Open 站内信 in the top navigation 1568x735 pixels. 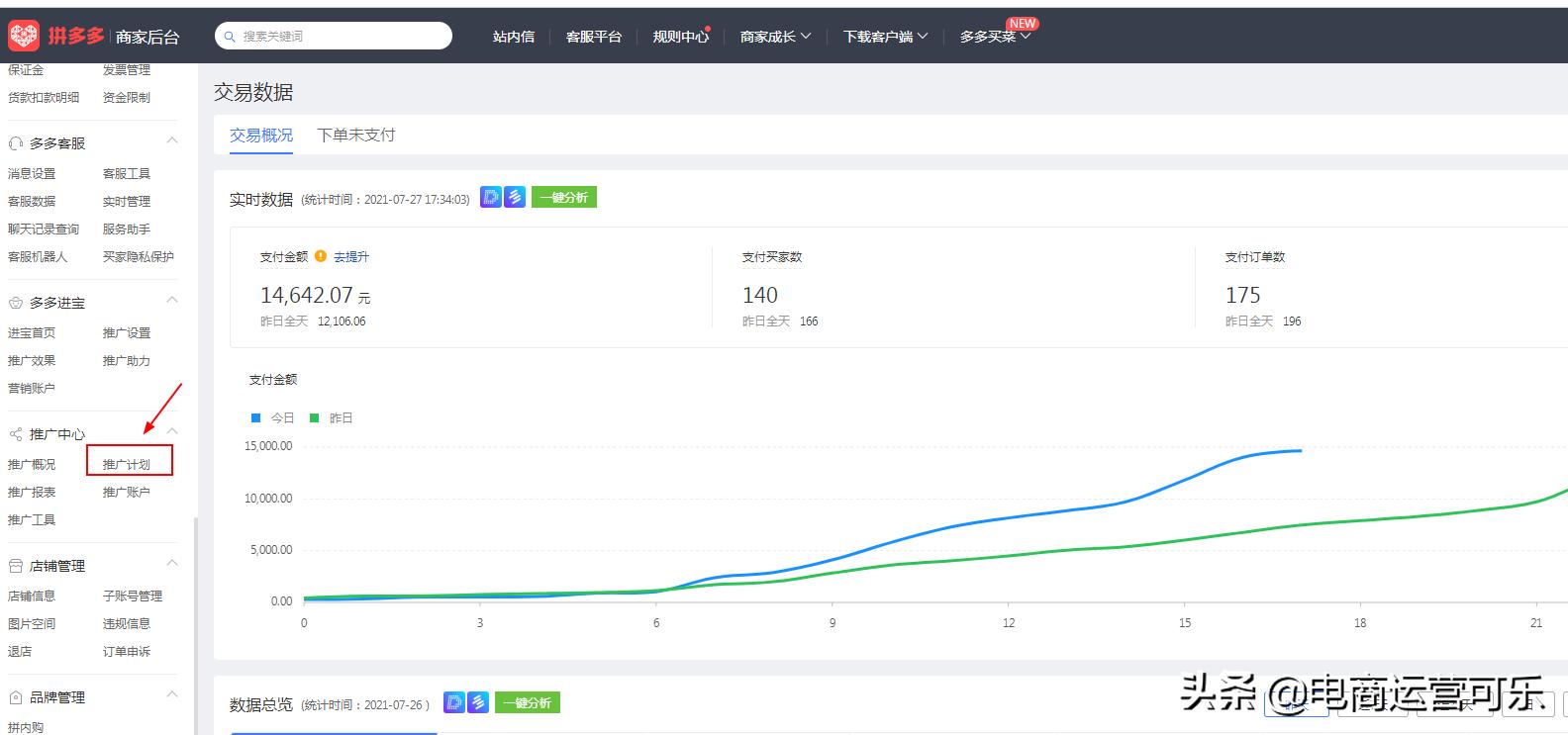point(514,37)
